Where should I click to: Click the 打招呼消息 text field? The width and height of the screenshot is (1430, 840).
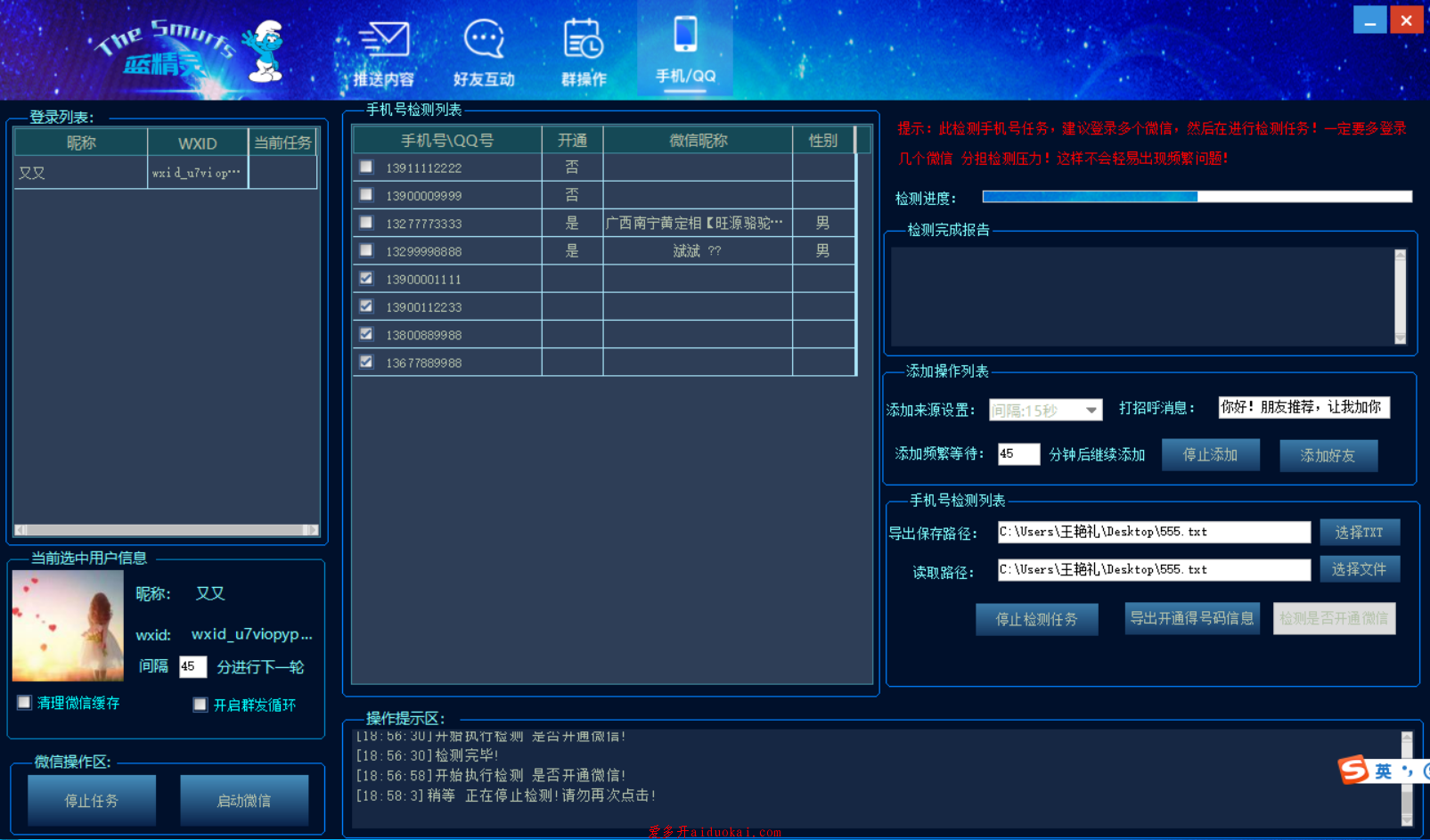[x=1303, y=407]
